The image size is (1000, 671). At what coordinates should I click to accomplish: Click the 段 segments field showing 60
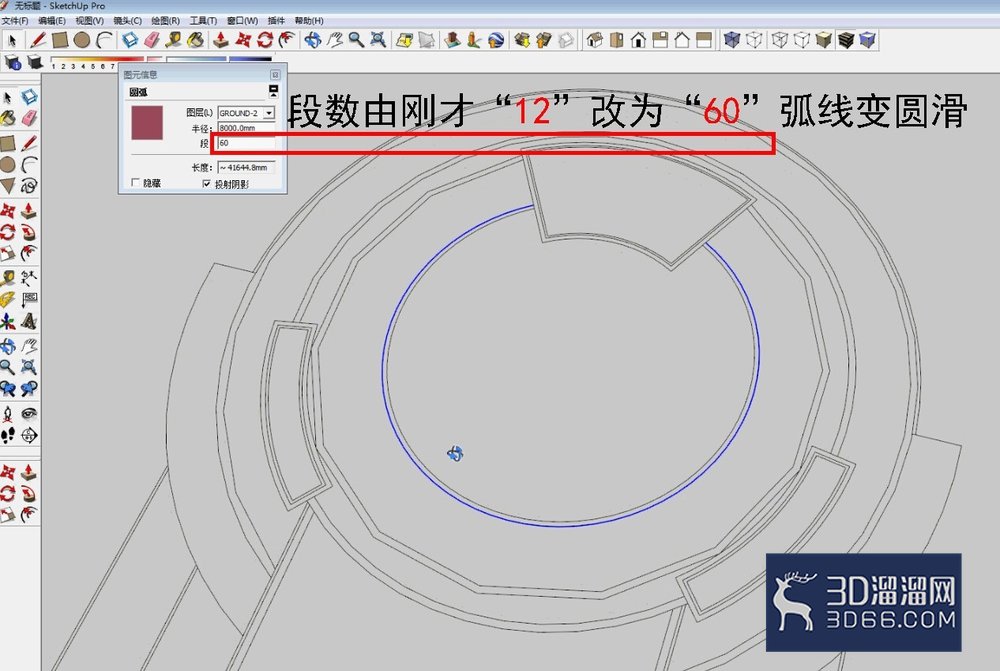(246, 143)
